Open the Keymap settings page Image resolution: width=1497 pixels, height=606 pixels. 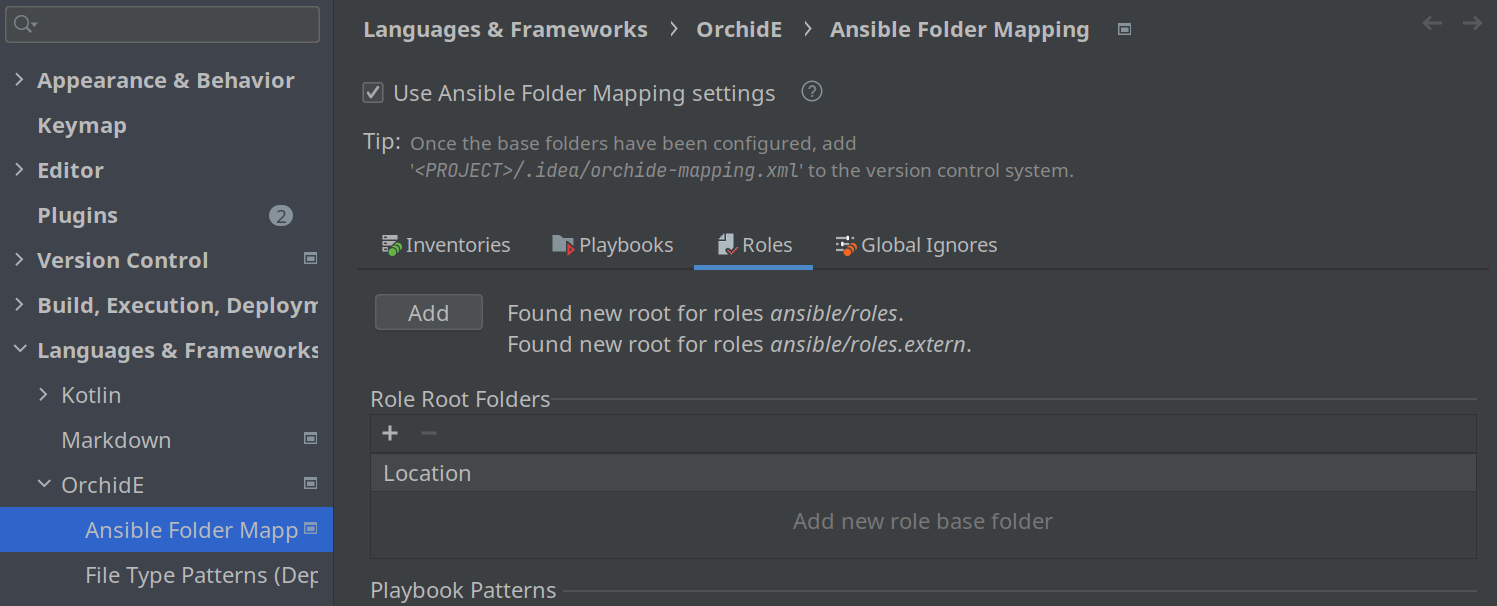coord(82,126)
